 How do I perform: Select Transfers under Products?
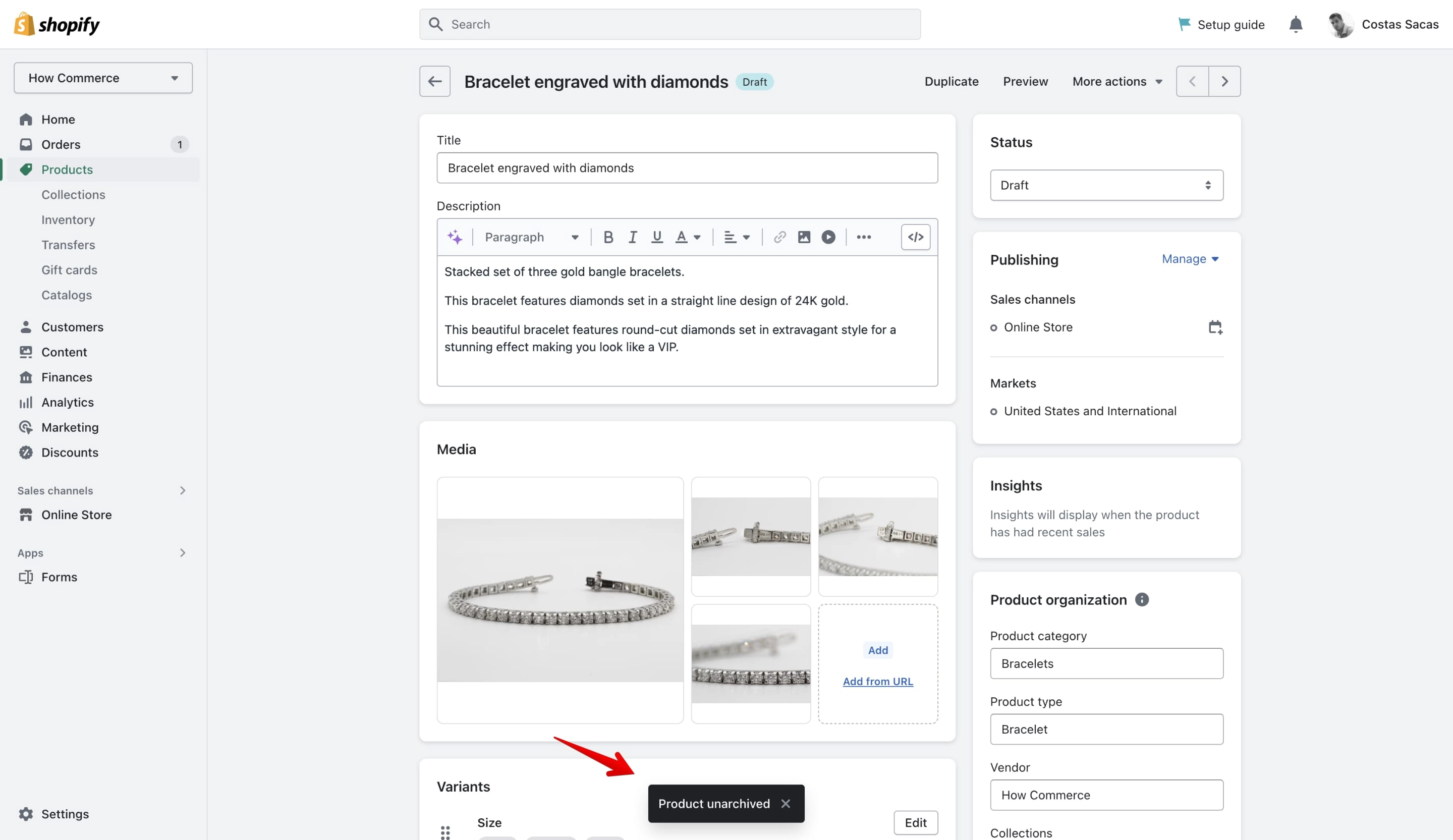(x=68, y=245)
